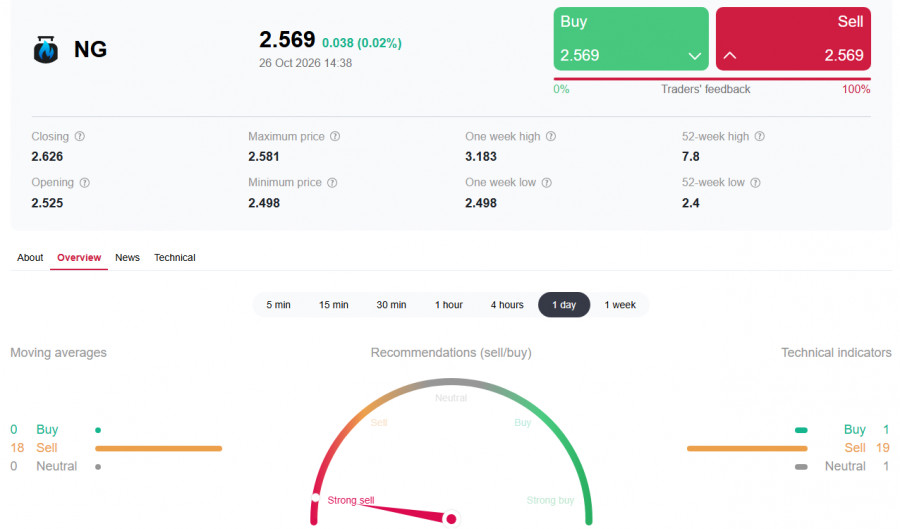900x529 pixels.
Task: Click the Technical indicators Sell count 19
Action: click(882, 448)
